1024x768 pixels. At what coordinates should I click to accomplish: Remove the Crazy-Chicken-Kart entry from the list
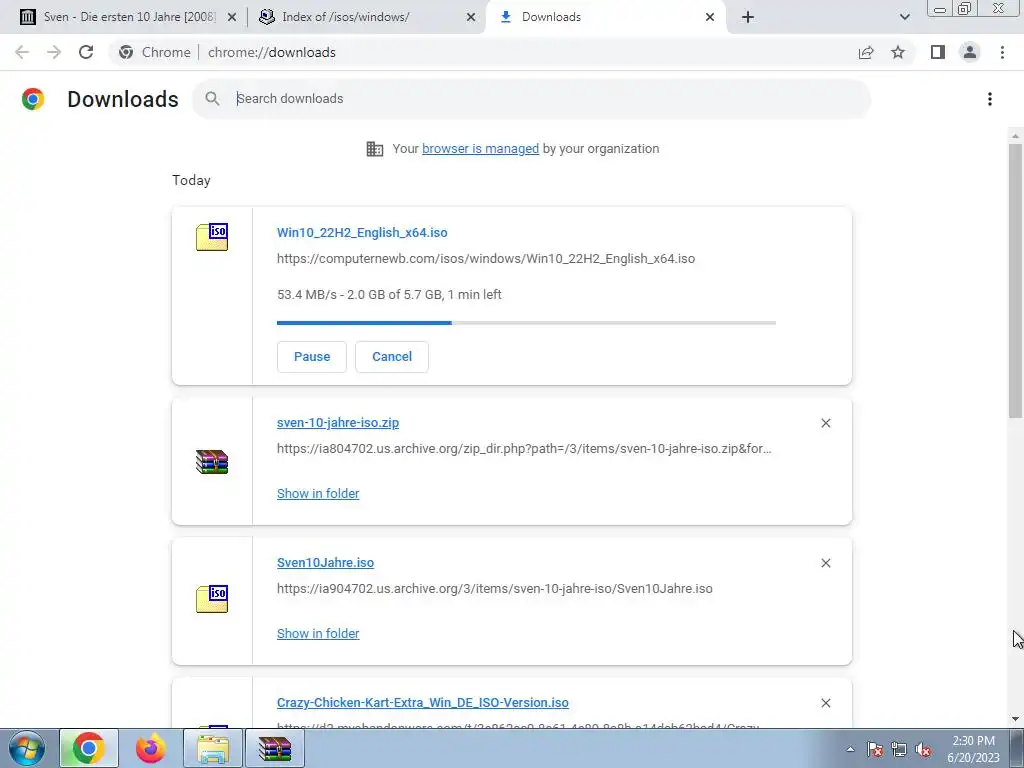point(825,703)
